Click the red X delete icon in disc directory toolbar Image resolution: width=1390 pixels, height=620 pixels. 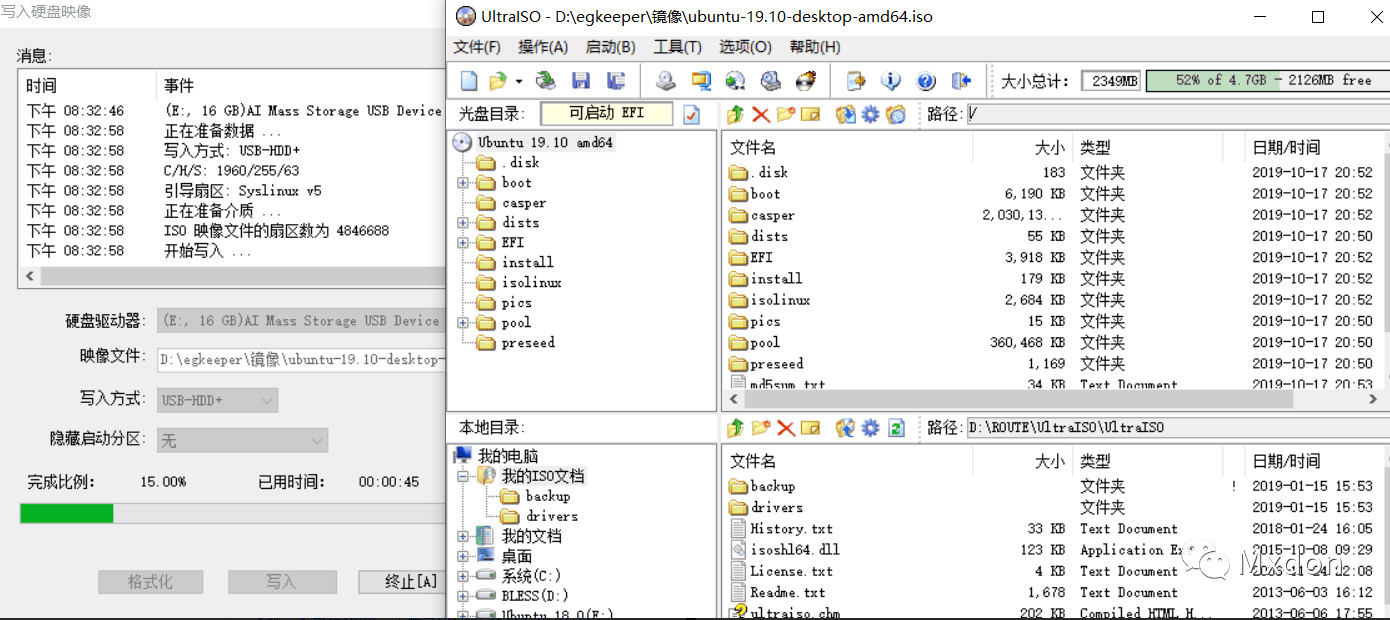[761, 115]
